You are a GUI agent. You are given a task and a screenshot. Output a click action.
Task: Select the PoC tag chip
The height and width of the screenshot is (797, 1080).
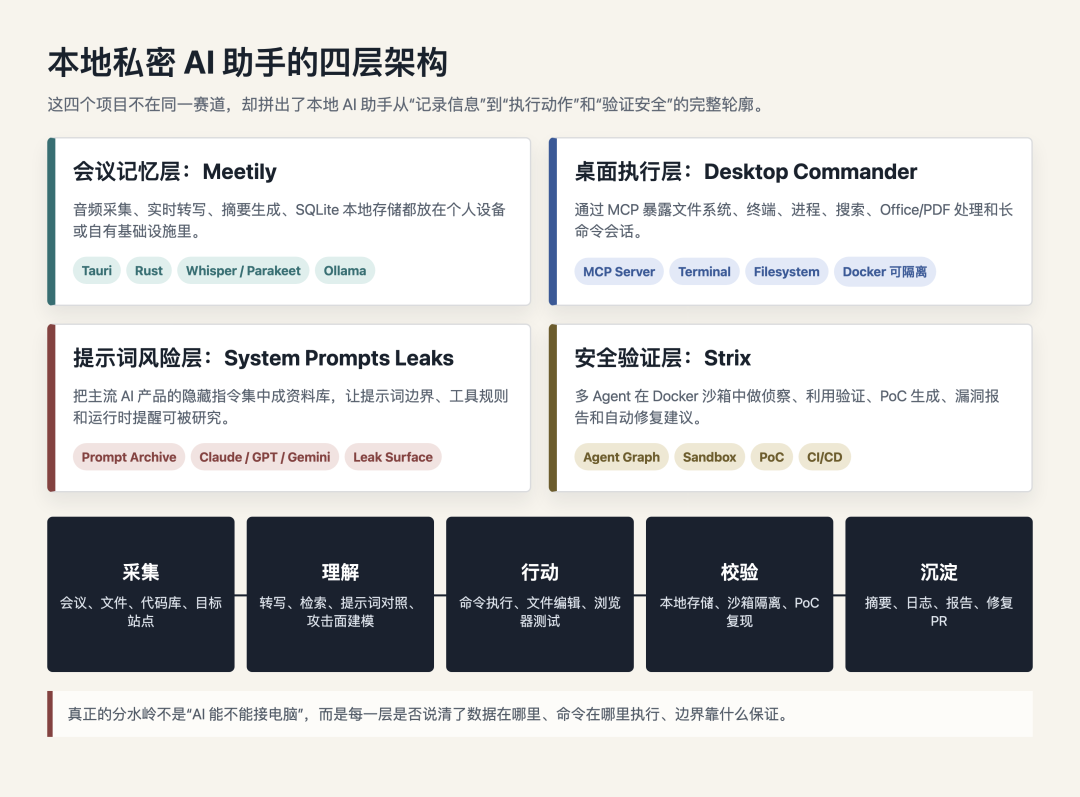click(771, 457)
